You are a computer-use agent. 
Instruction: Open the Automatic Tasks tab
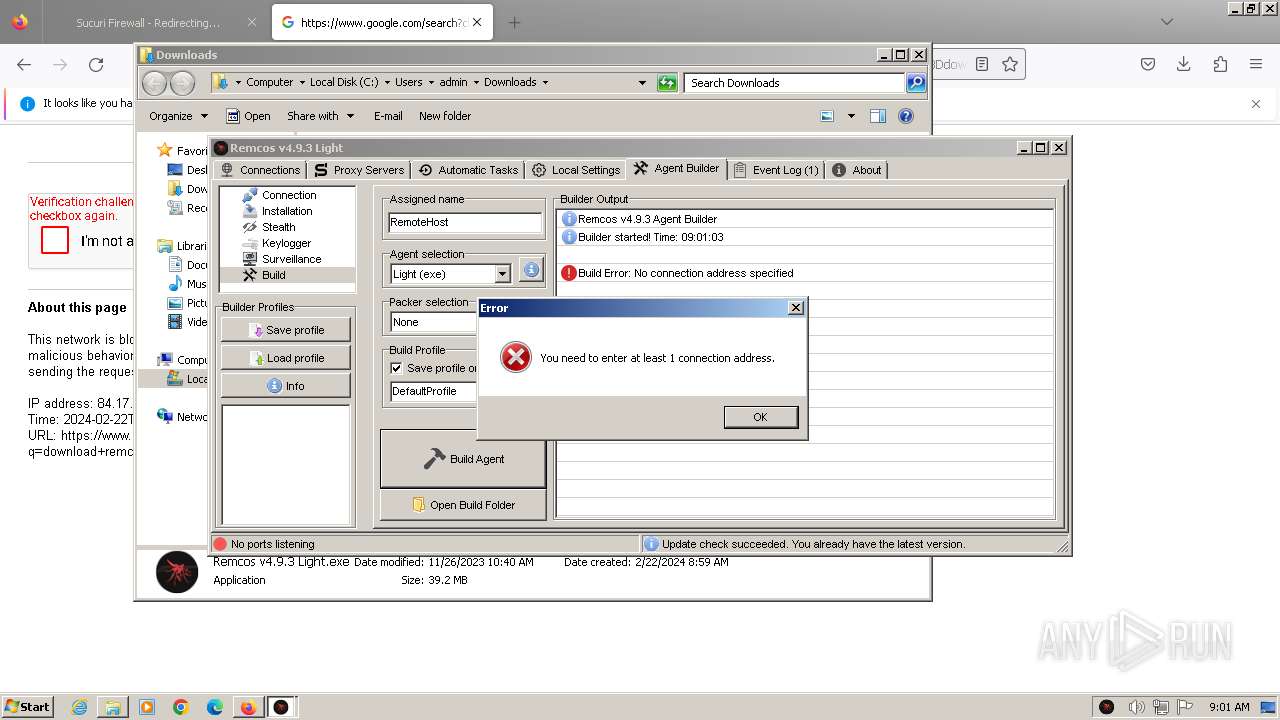pyautogui.click(x=468, y=170)
